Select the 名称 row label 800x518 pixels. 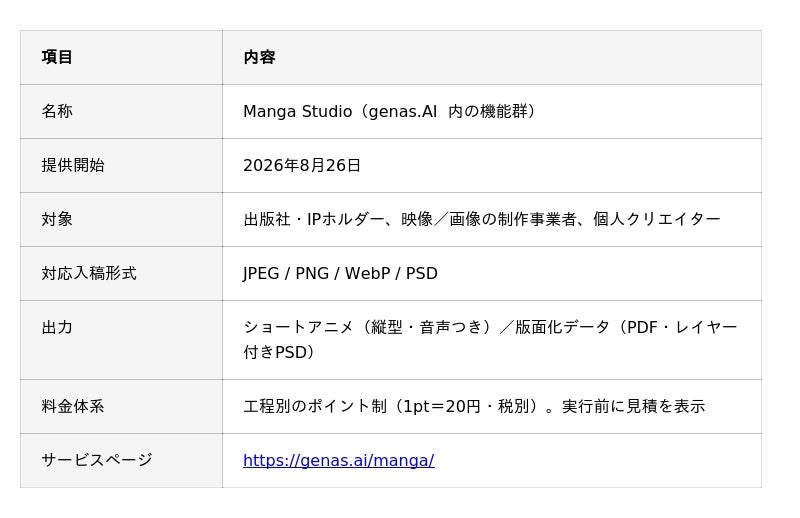[x=57, y=111]
